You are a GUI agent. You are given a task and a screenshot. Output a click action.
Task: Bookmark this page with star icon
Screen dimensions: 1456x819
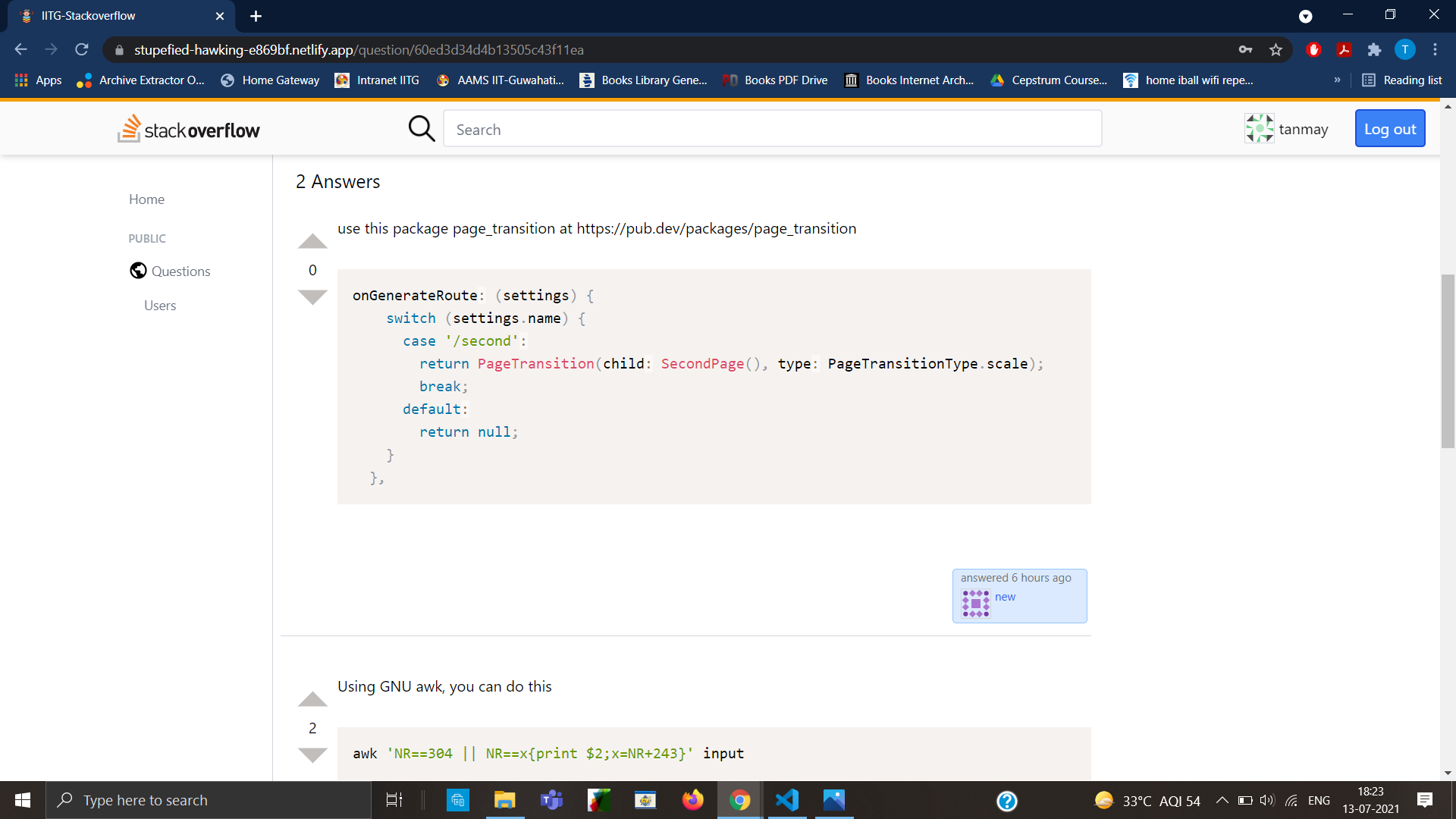point(1276,50)
